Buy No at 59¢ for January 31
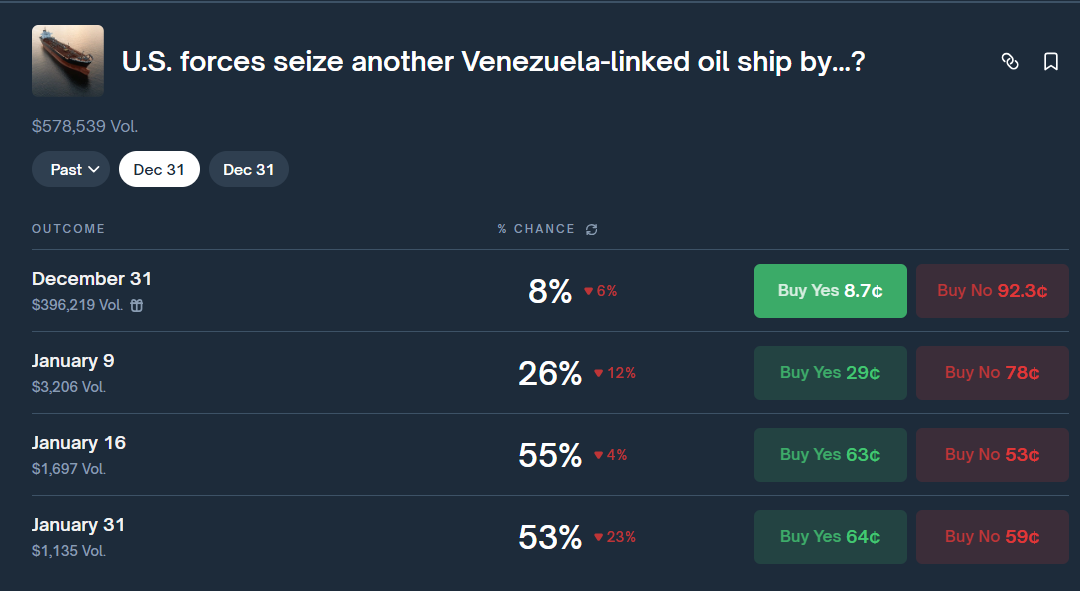This screenshot has height=591, width=1080. [x=992, y=536]
